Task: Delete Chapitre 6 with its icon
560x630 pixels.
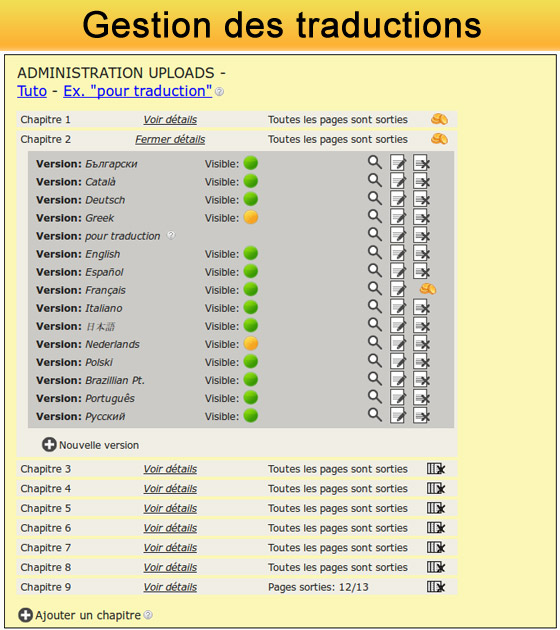Action: pyautogui.click(x=436, y=528)
